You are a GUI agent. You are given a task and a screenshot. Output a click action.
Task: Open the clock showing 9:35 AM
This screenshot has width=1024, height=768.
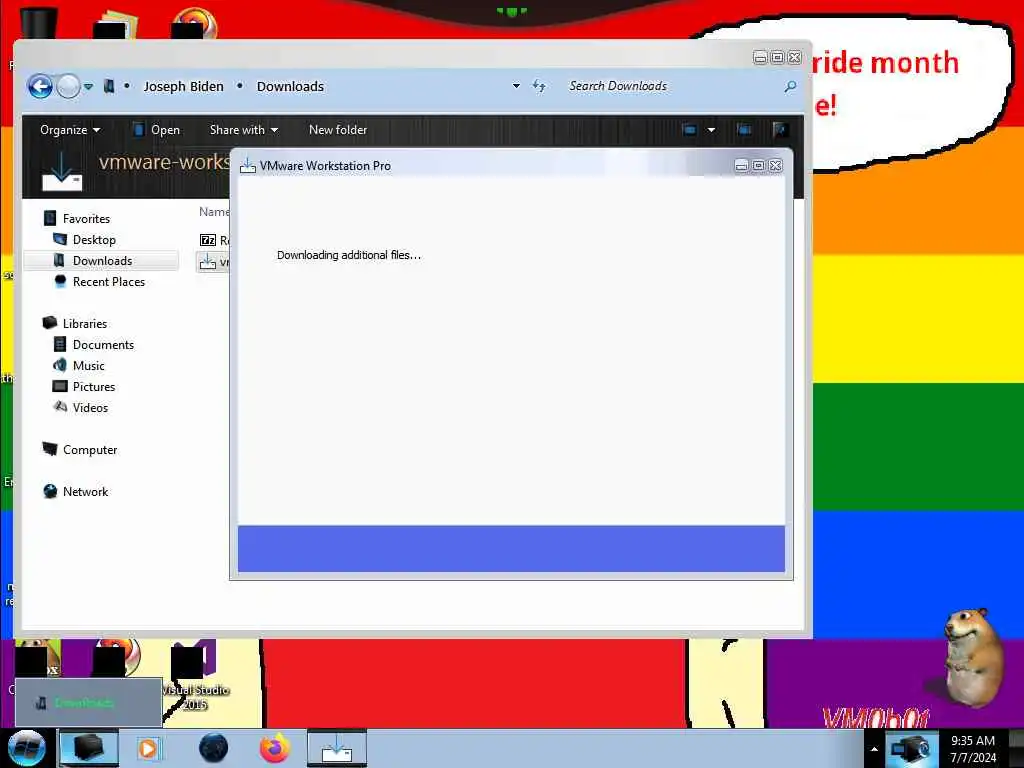click(973, 749)
